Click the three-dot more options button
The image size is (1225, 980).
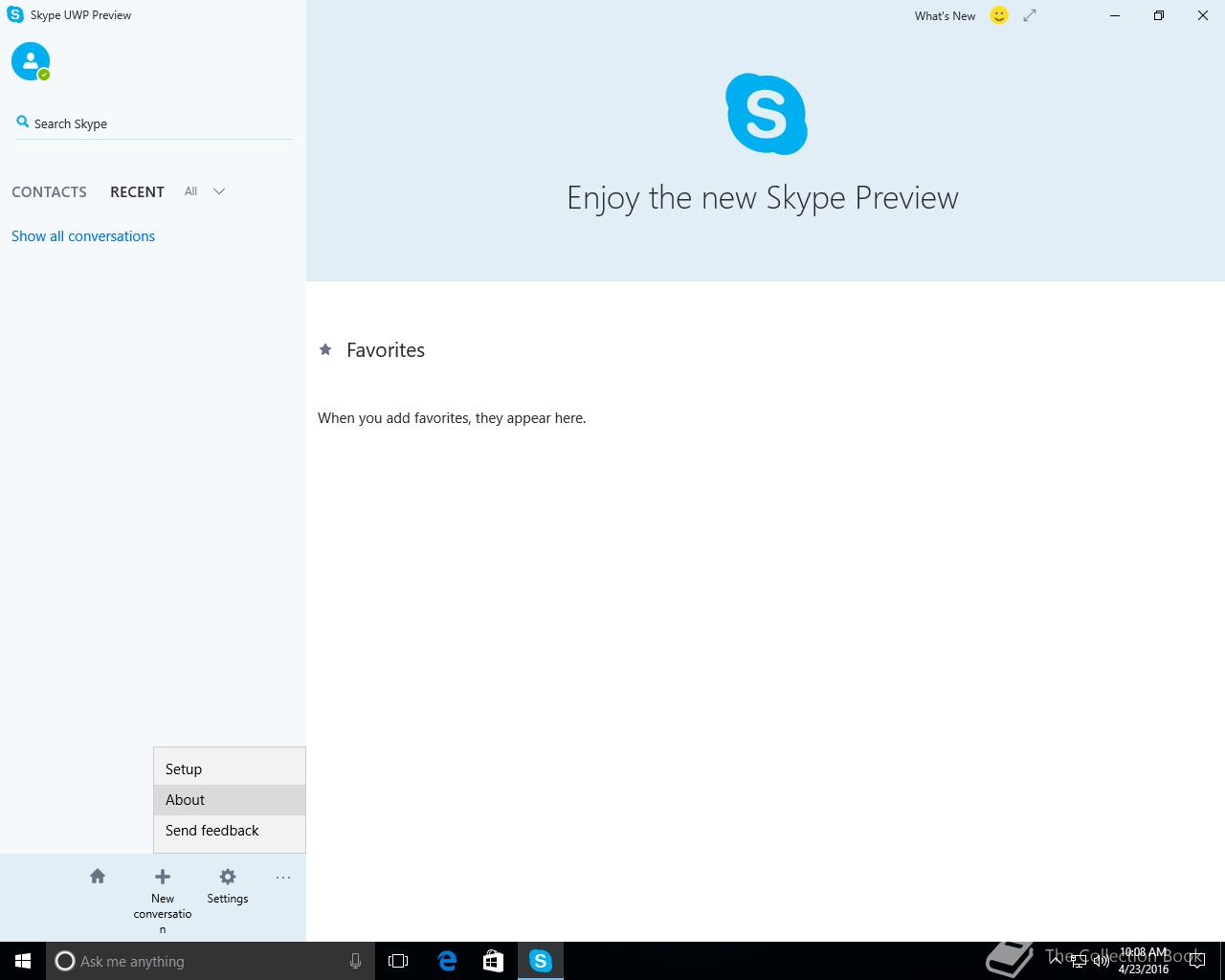(283, 878)
